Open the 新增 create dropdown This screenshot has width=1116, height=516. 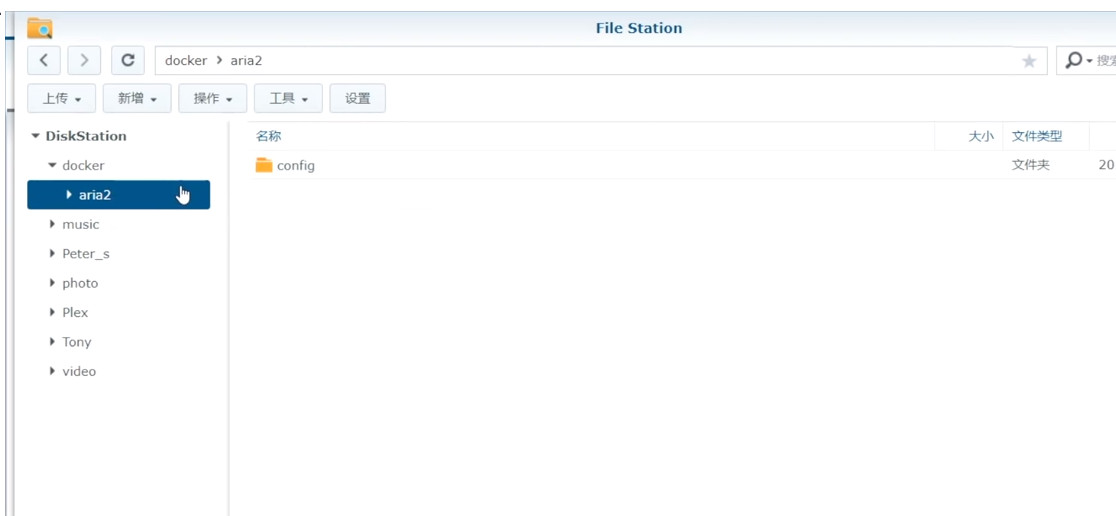tap(137, 98)
